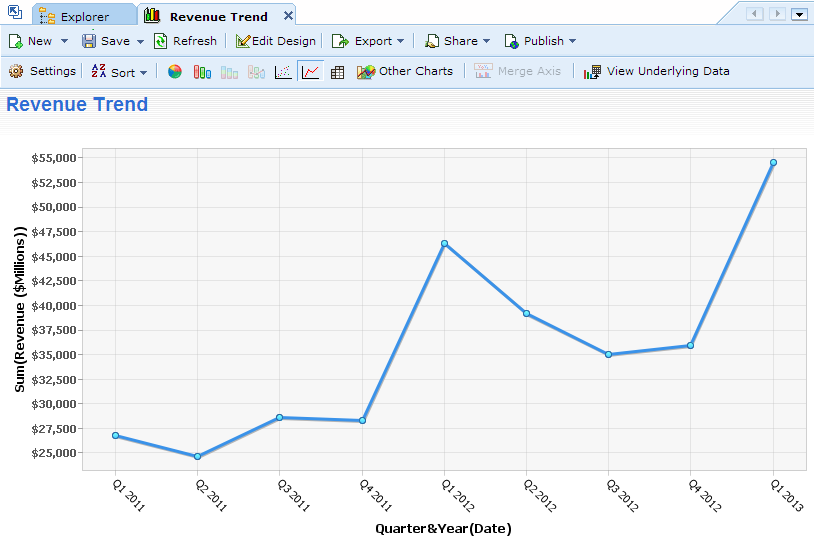Close the Revenue Trend tab
This screenshot has height=538, width=814.
coord(288,16)
